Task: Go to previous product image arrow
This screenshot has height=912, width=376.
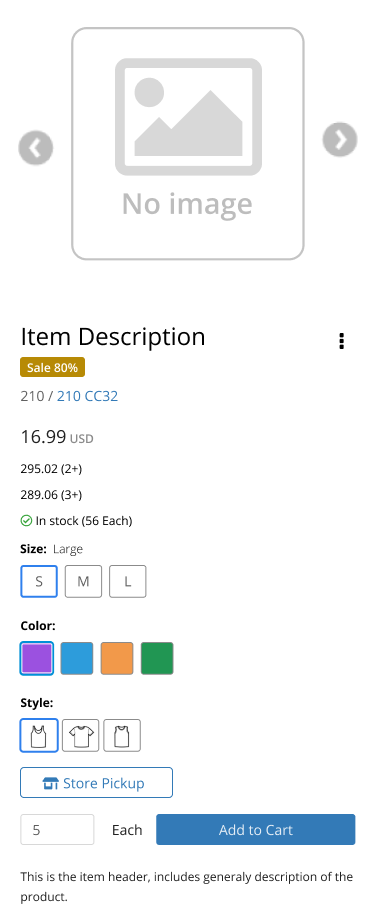Action: point(36,148)
